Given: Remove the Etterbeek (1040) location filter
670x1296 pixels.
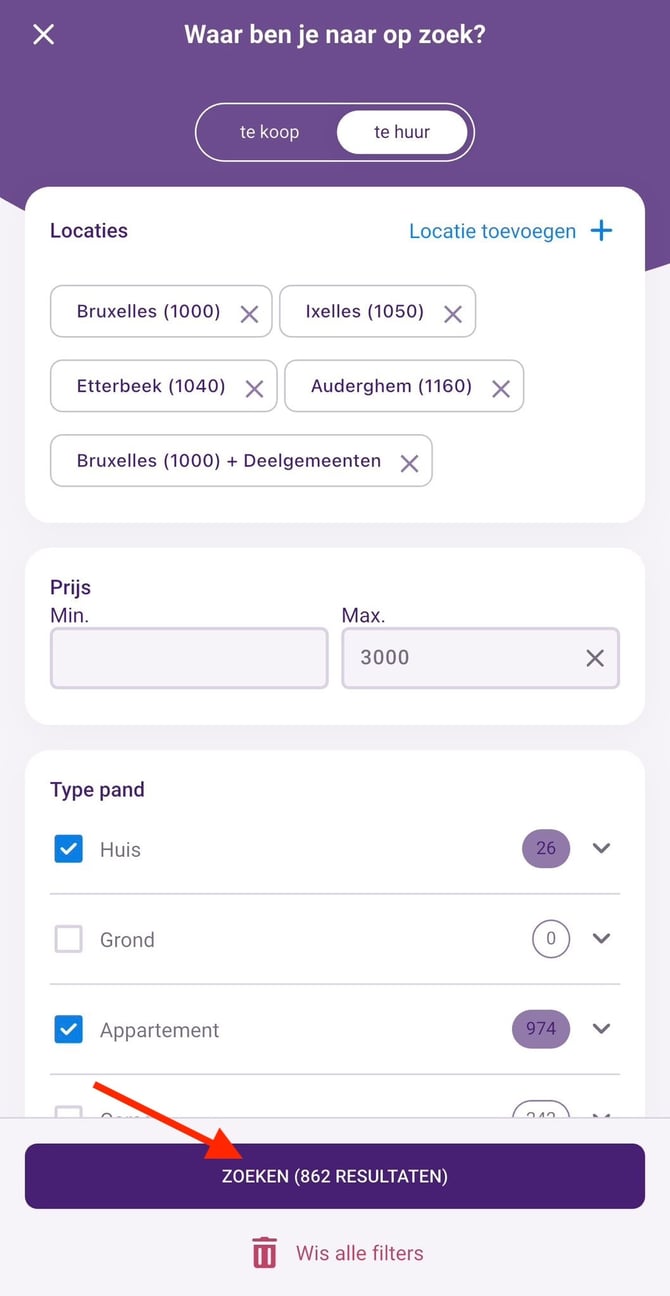Looking at the screenshot, I should pos(253,386).
